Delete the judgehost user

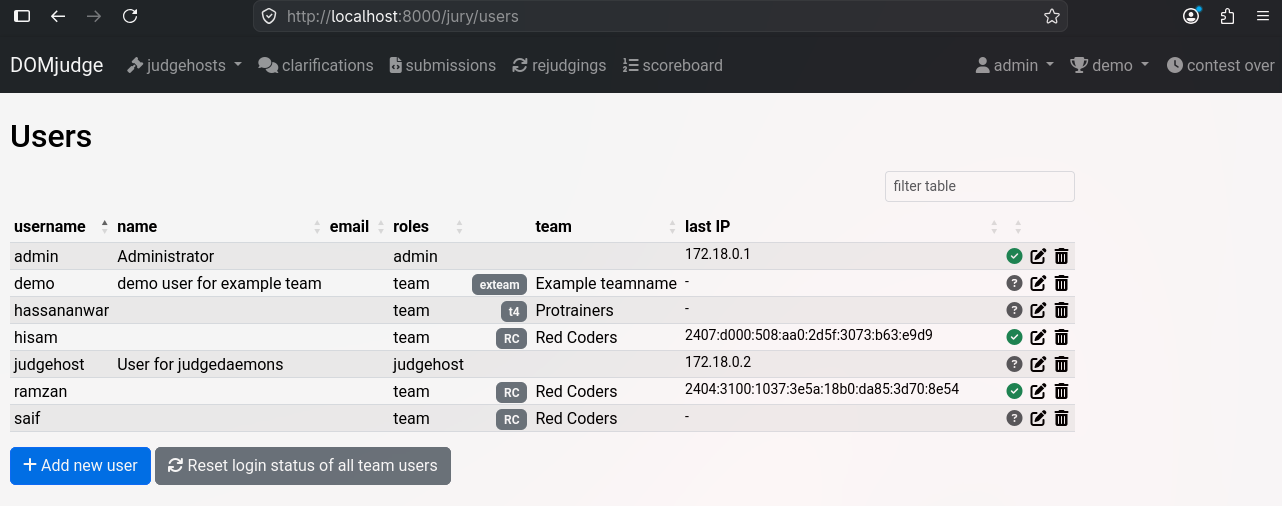(1062, 364)
